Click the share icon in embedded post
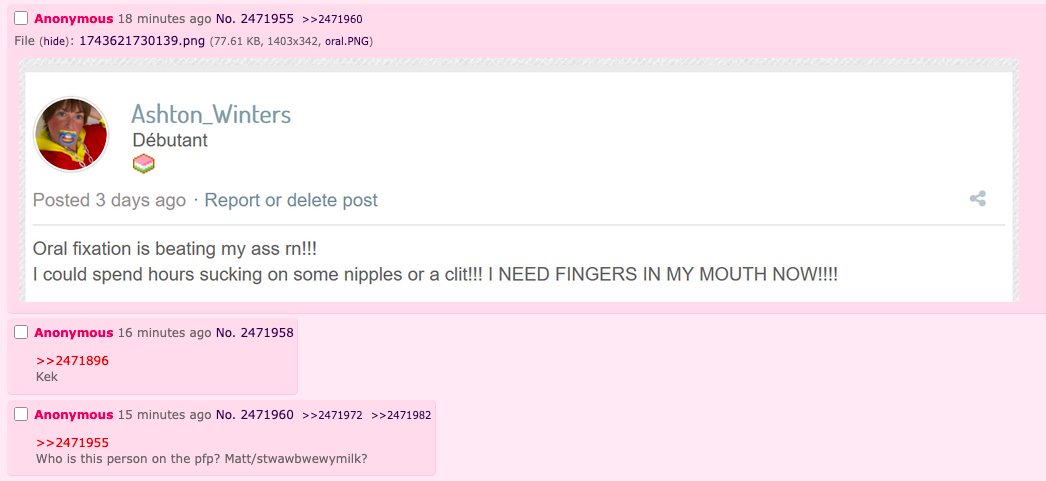The image size is (1046, 481). click(978, 199)
